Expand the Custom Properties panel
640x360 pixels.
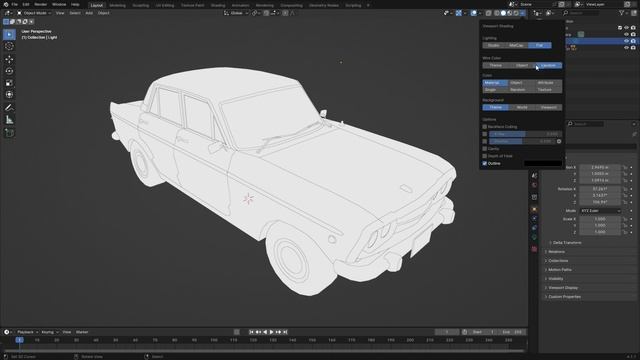click(563, 297)
